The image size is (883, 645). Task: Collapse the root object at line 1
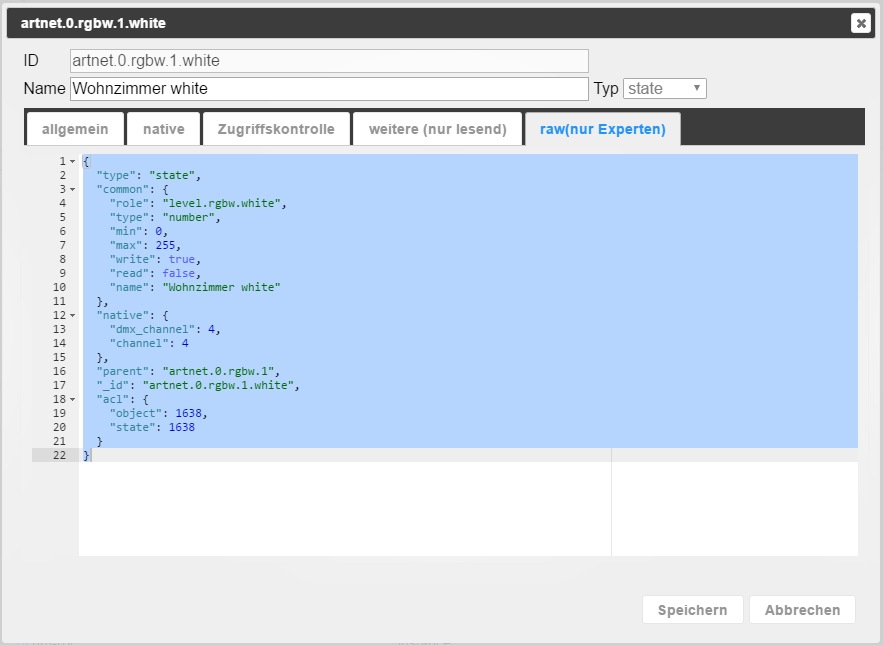[73, 162]
